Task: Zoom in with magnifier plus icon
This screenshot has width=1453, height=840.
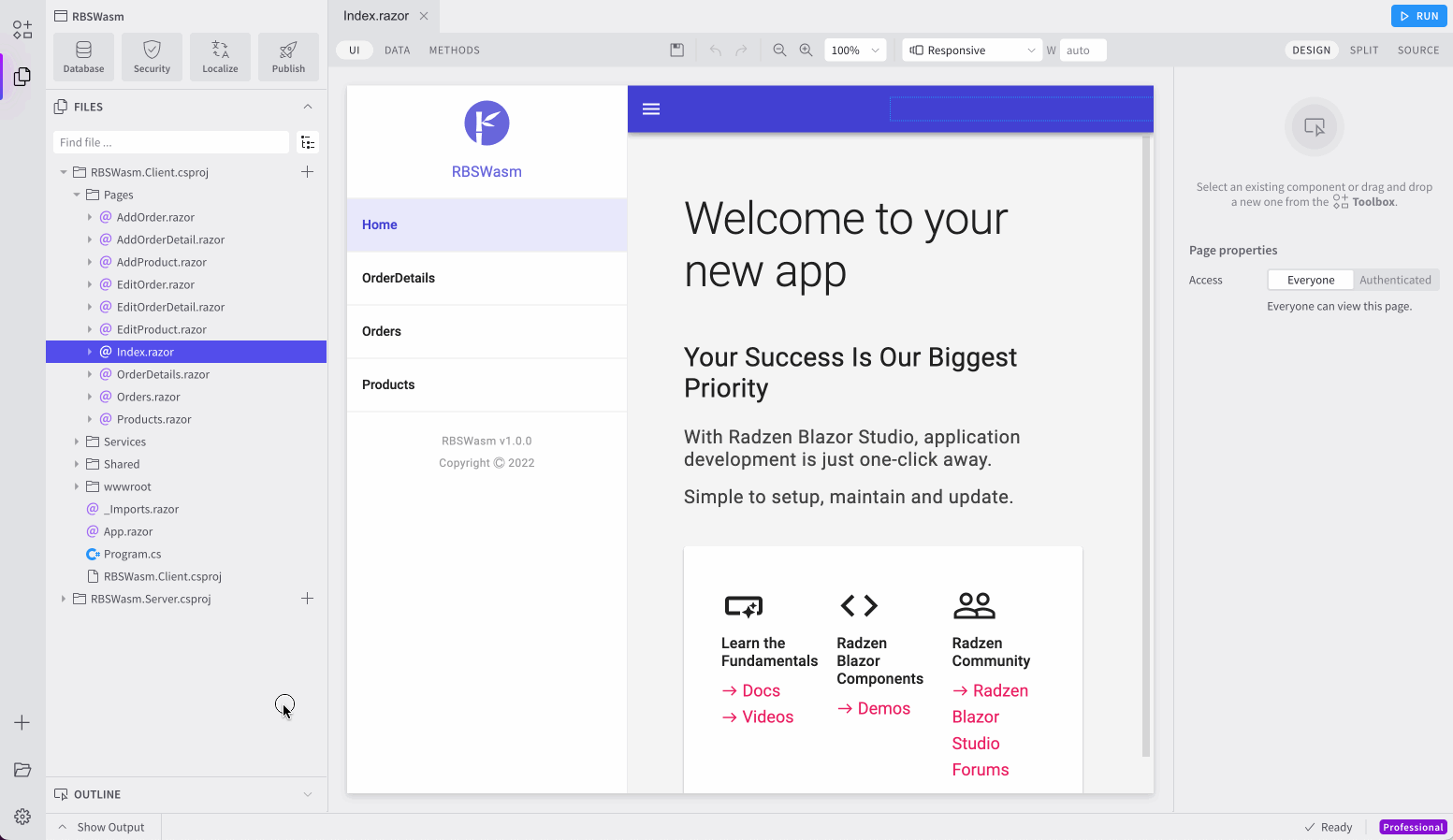Action: click(x=806, y=51)
